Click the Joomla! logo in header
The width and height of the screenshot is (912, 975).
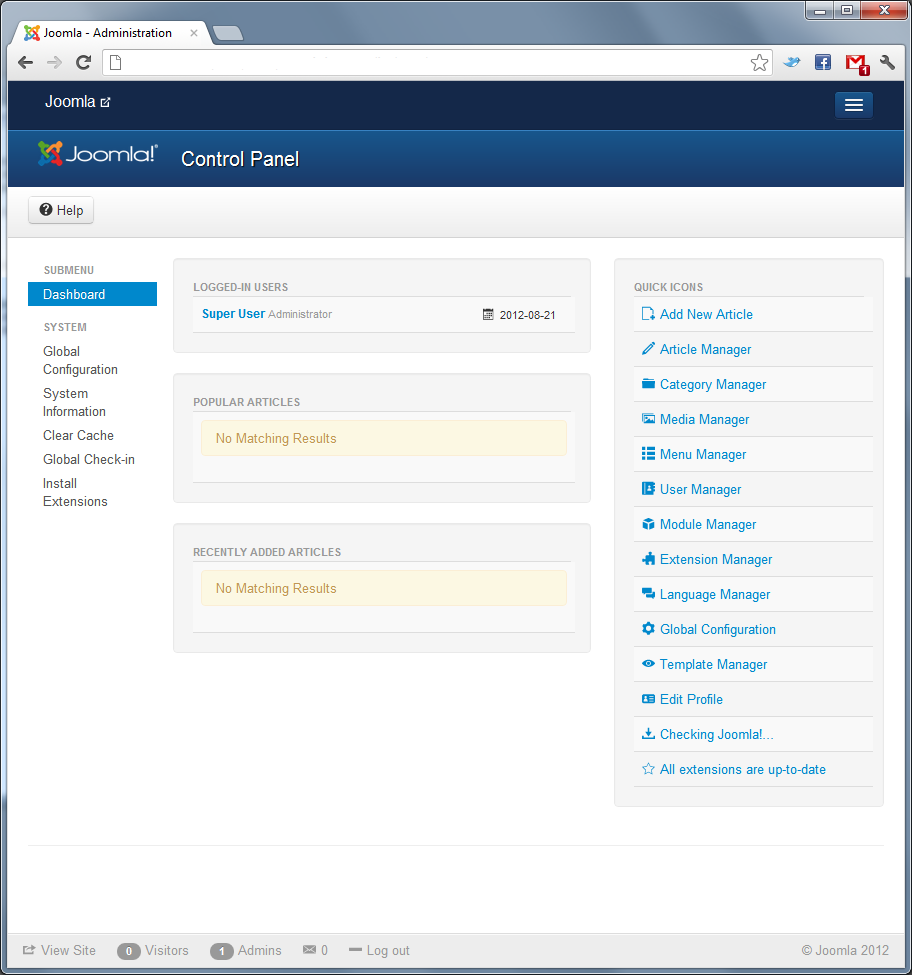click(98, 154)
